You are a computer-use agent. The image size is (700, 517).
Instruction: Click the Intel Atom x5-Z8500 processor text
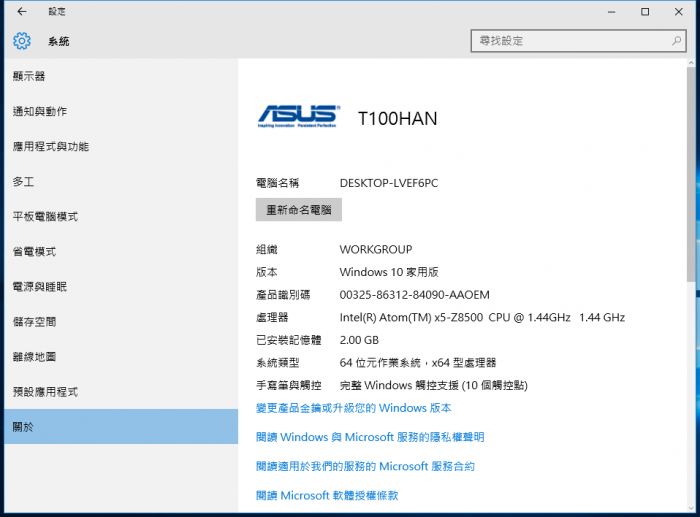click(482, 317)
